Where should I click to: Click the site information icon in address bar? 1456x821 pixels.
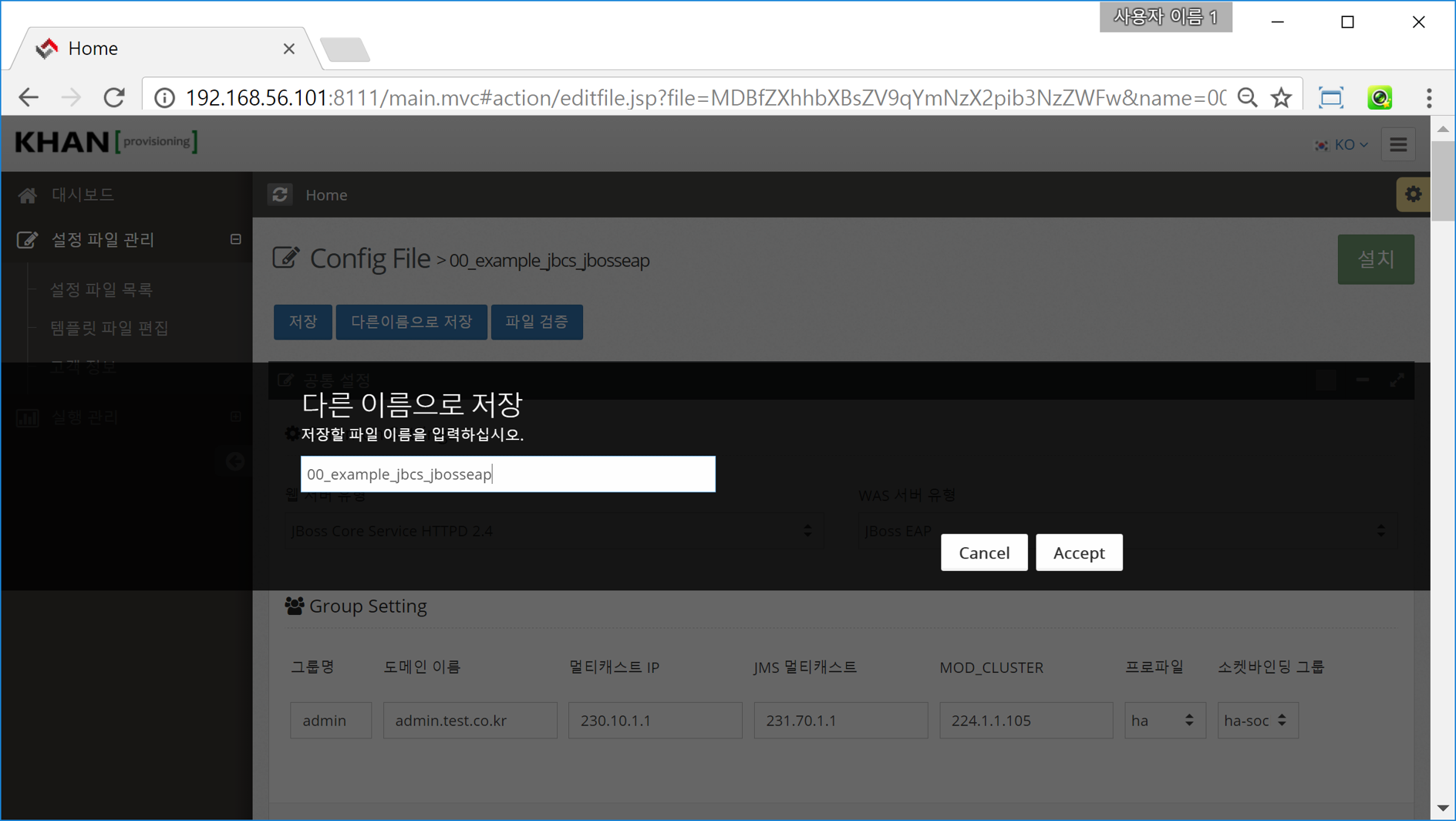pyautogui.click(x=164, y=97)
